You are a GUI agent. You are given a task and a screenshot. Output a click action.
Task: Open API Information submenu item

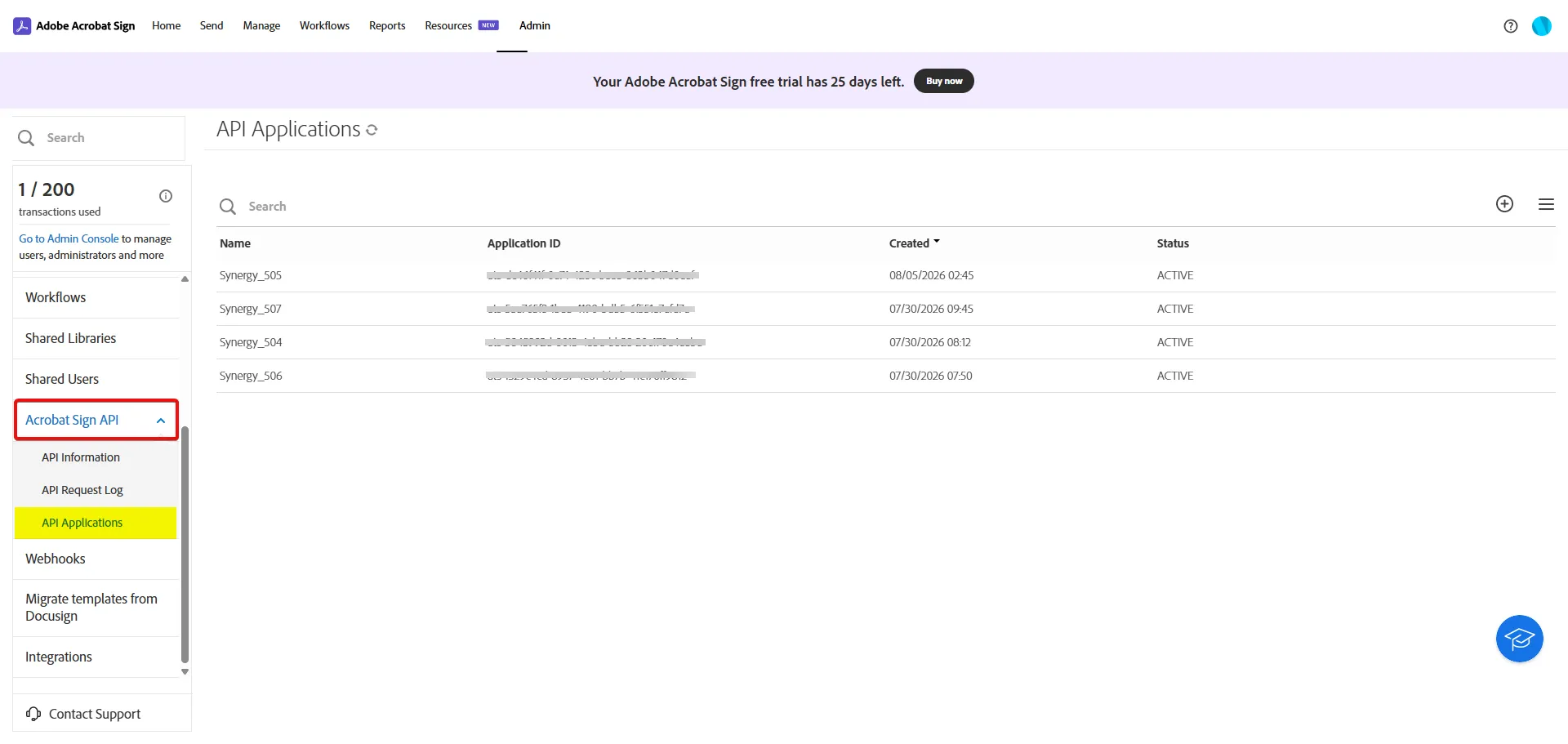(x=81, y=457)
